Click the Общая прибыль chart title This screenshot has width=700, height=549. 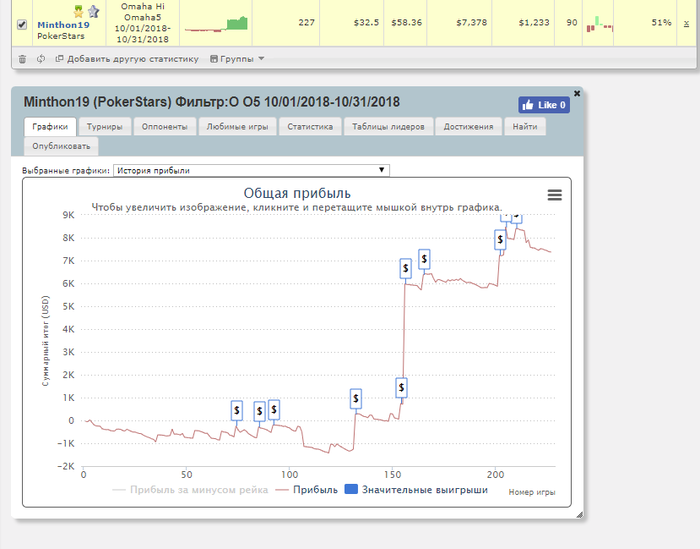click(297, 193)
